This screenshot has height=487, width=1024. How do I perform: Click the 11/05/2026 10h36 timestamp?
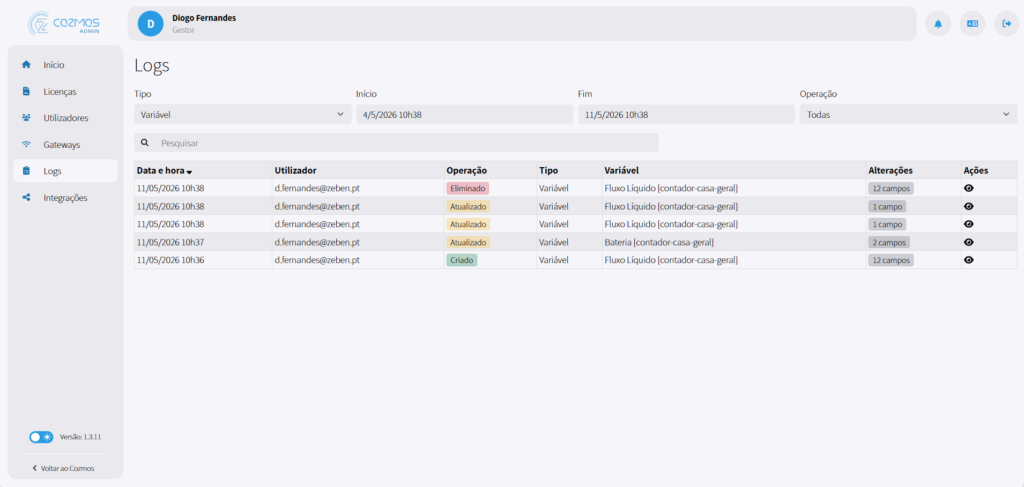click(x=170, y=260)
